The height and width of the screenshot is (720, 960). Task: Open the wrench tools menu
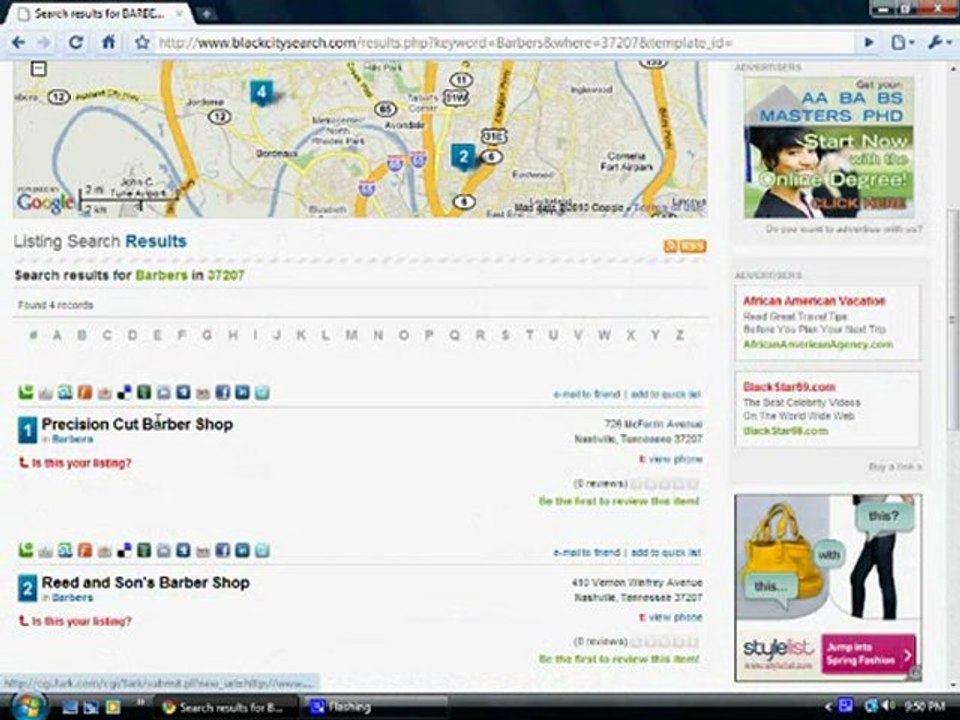tap(939, 42)
